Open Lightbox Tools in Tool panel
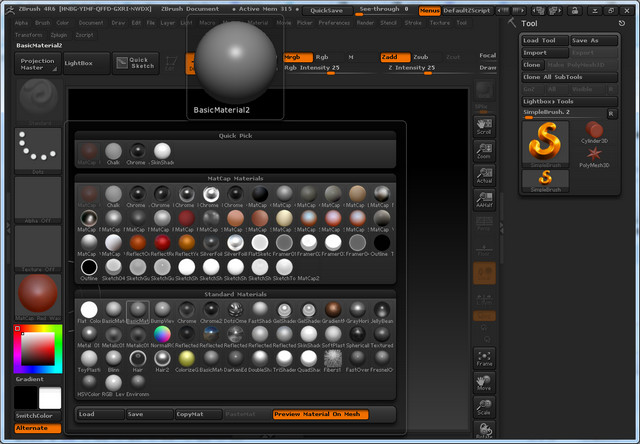 [570, 101]
